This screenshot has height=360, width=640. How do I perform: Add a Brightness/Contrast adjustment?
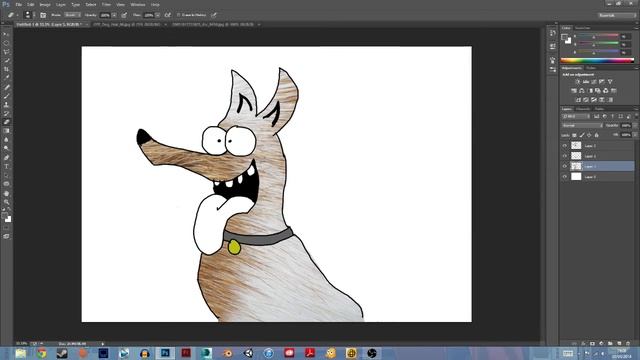pyautogui.click(x=578, y=82)
